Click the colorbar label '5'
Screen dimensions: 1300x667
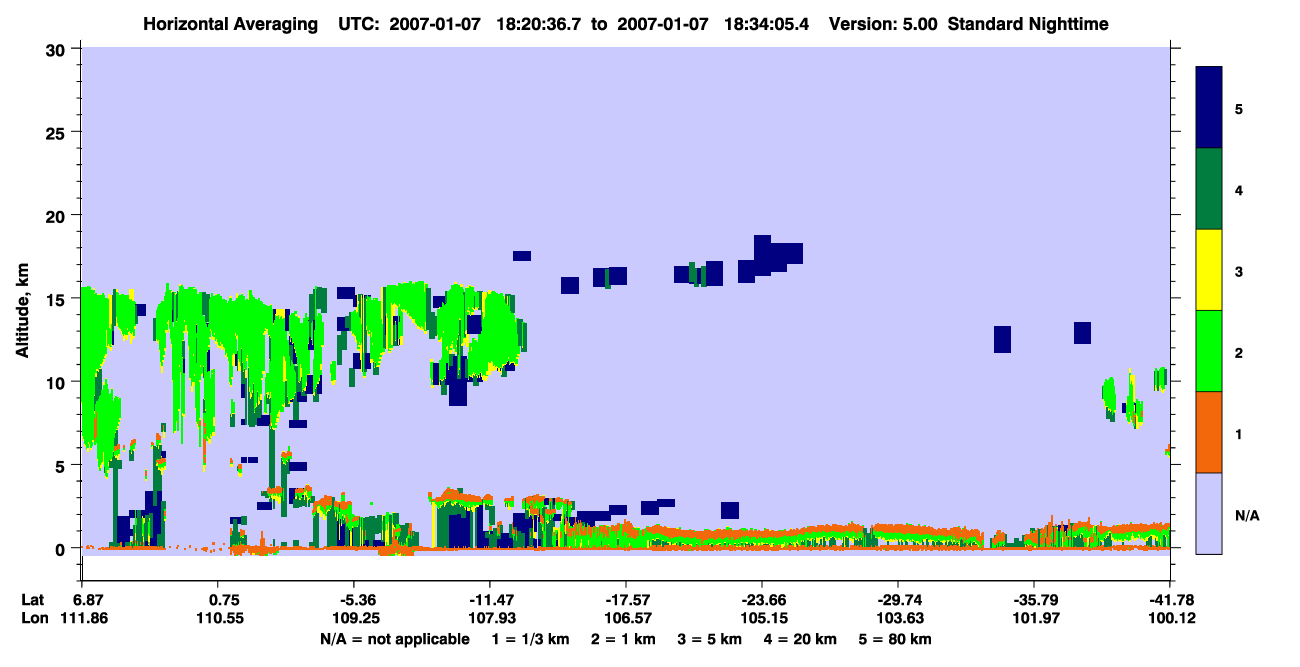pyautogui.click(x=1239, y=109)
